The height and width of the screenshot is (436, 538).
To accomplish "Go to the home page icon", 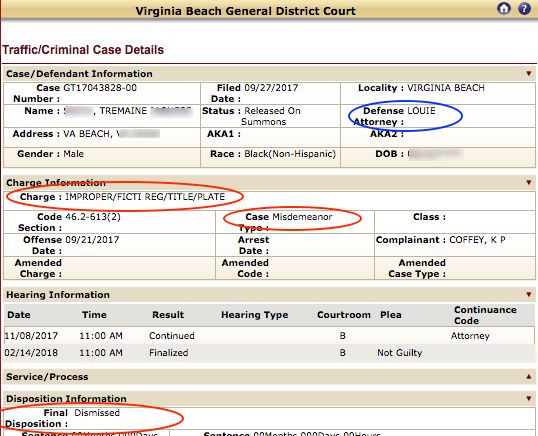I will coord(504,9).
